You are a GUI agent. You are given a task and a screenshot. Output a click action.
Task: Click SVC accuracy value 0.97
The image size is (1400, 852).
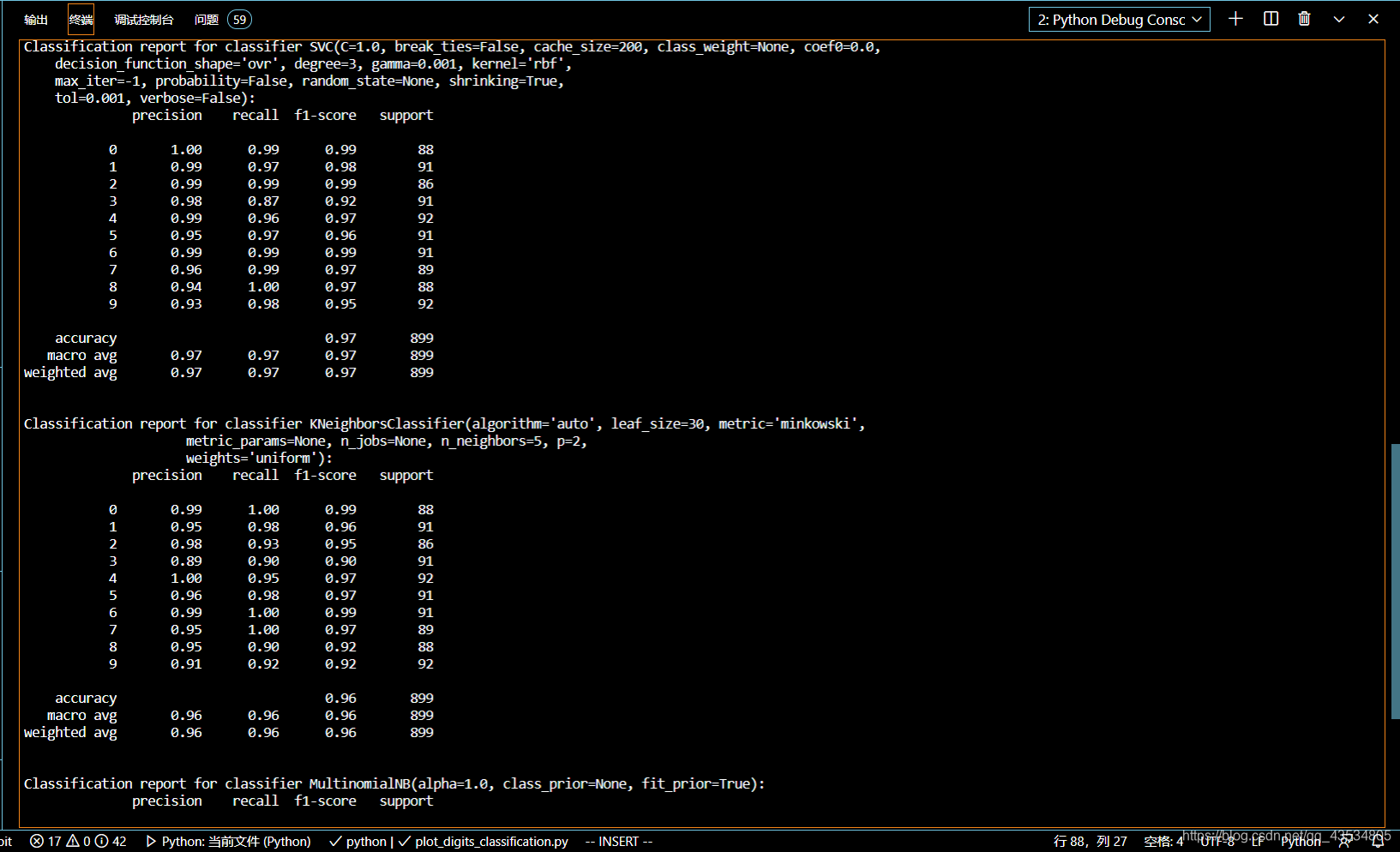[340, 339]
